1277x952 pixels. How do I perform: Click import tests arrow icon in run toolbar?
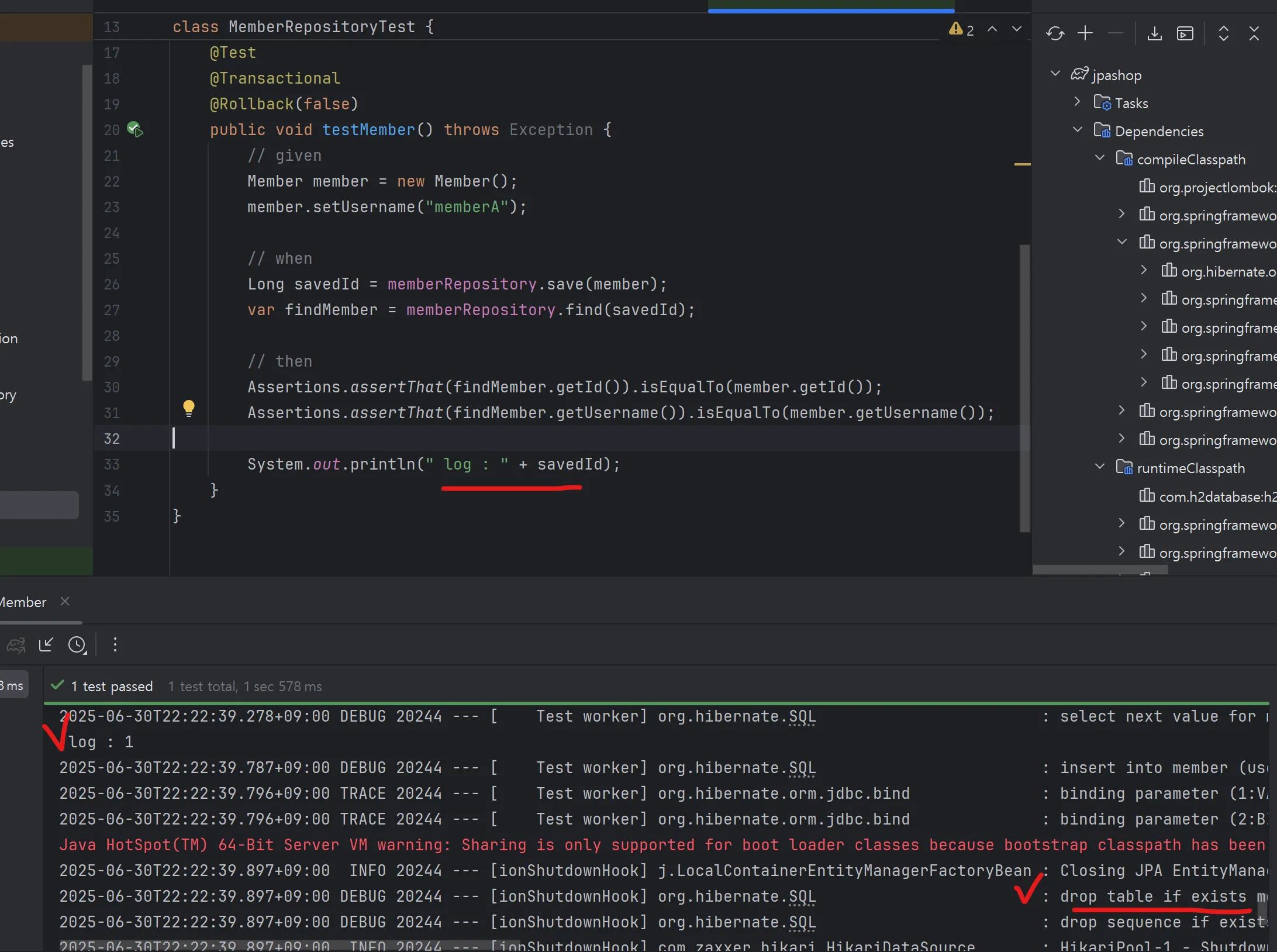point(46,645)
